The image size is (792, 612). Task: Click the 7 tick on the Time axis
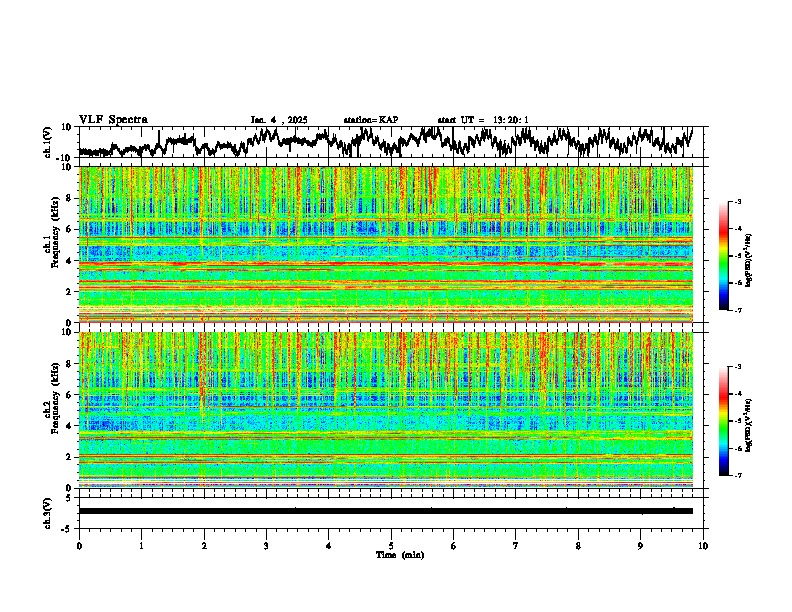516,546
